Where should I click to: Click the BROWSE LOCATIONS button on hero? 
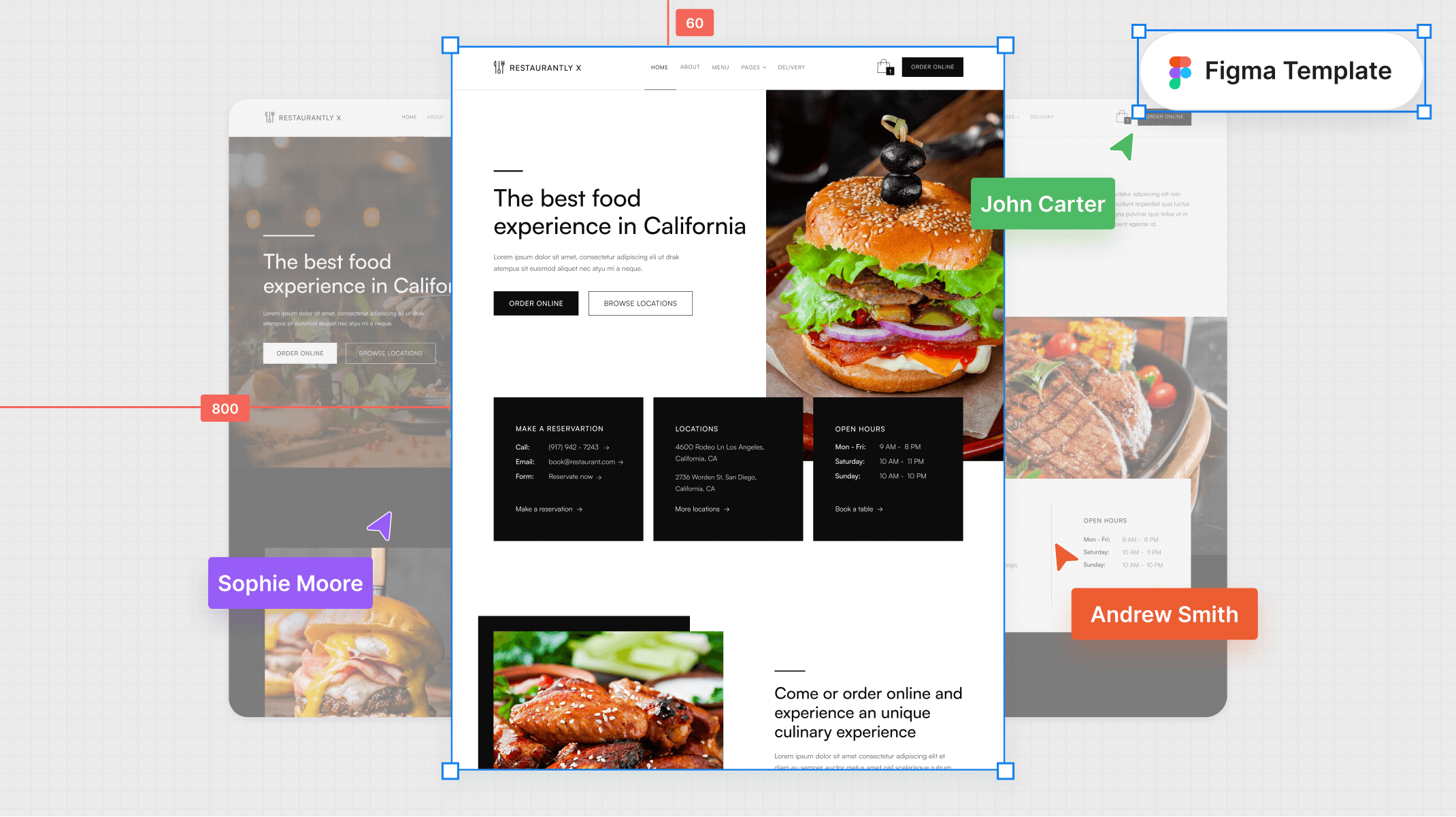[x=641, y=303]
